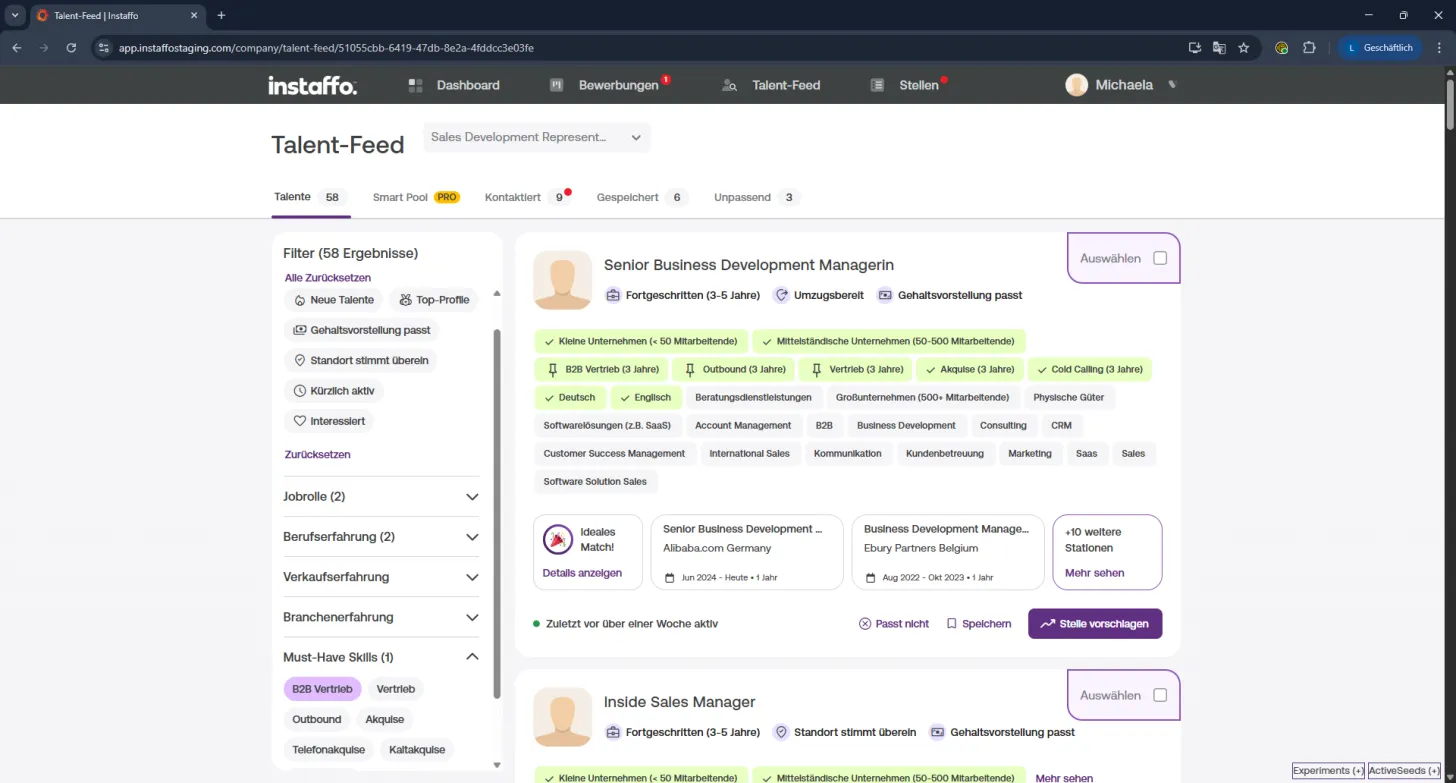Click Michaela's profile avatar
The height and width of the screenshot is (783, 1456).
1077,85
